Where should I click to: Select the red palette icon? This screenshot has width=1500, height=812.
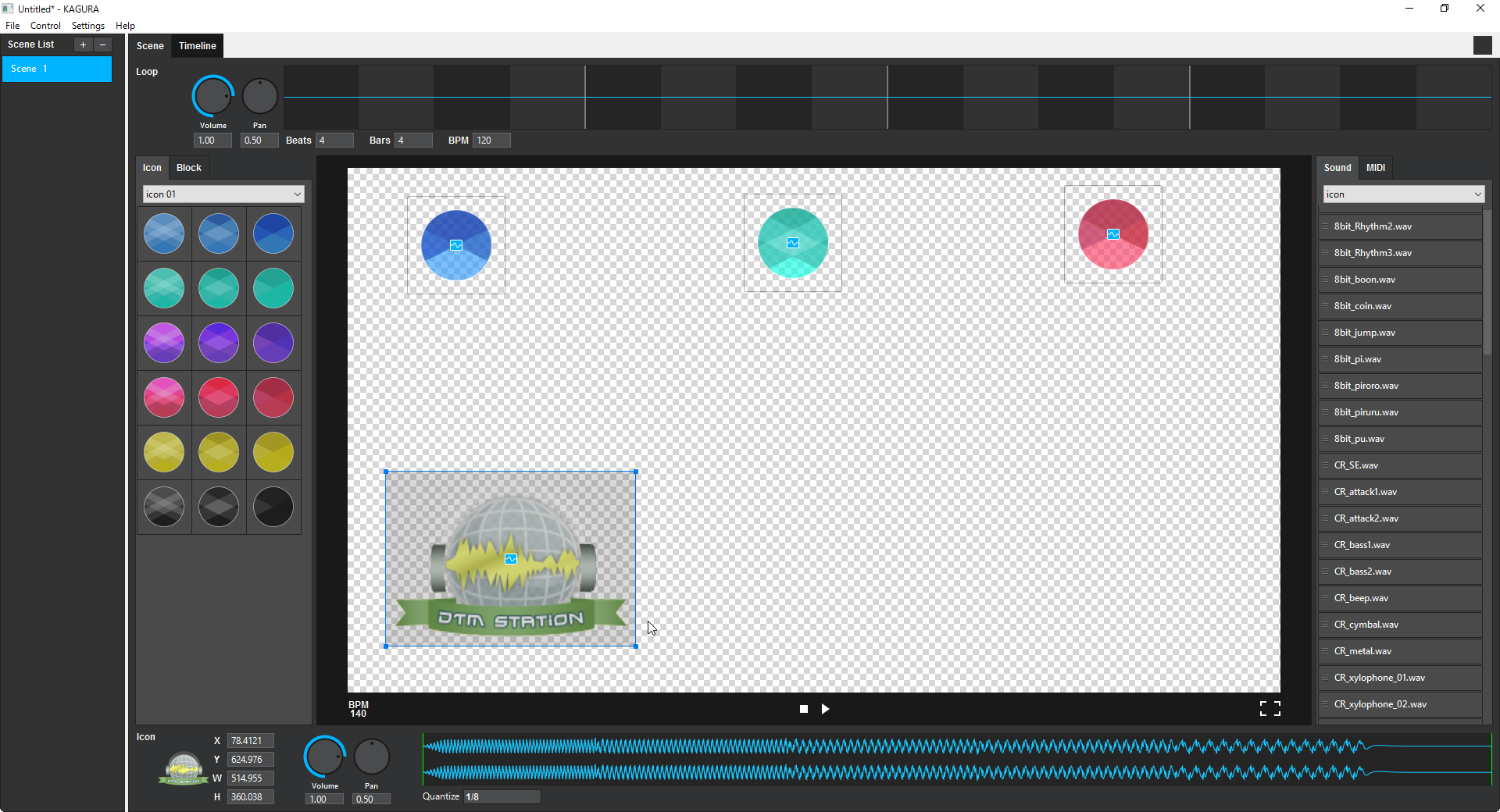click(x=219, y=397)
